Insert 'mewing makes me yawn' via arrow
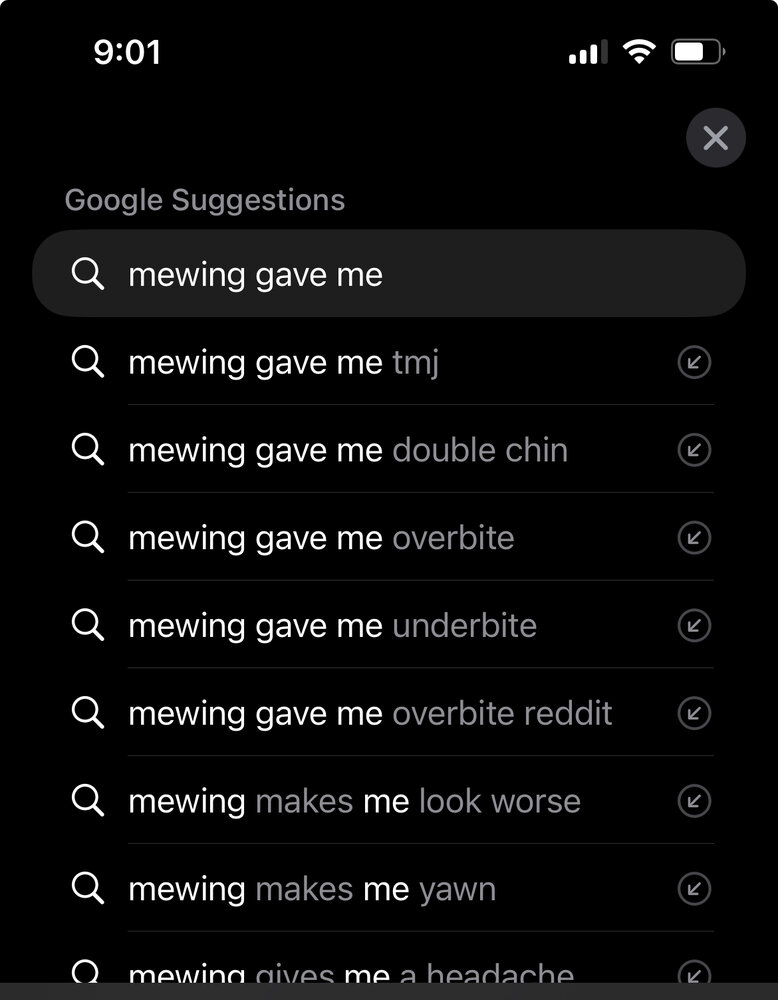 [x=694, y=889]
